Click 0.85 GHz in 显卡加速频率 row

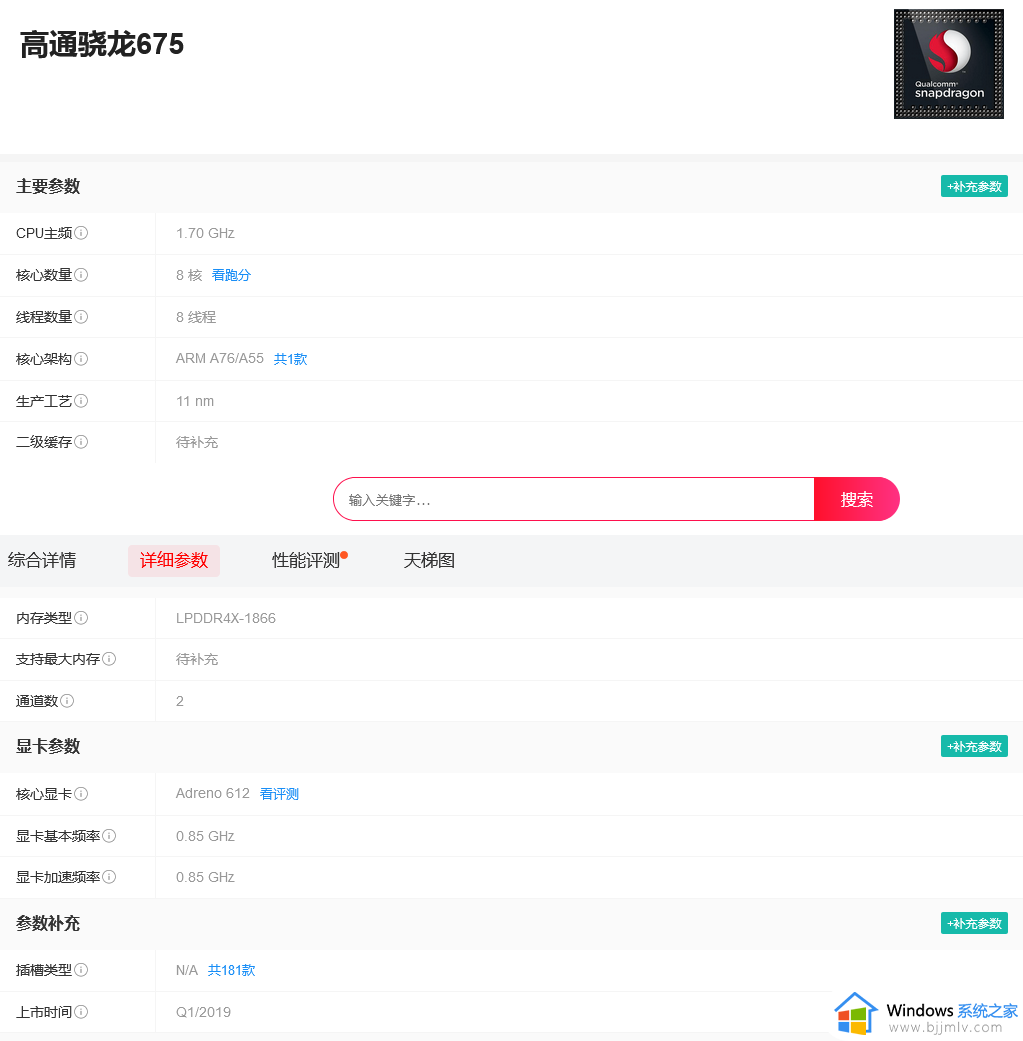tap(205, 877)
